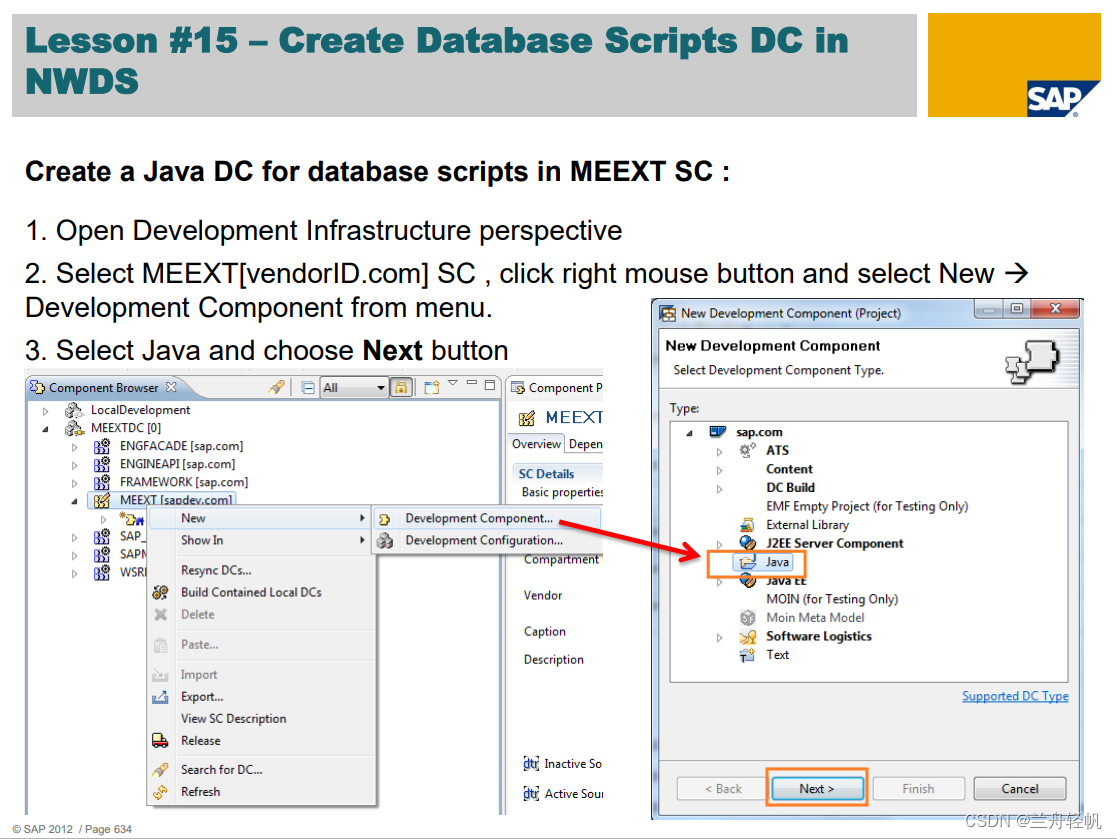Screen dimensions: 1117x839
Task: Collapse the sap.com node in the dialog
Action: pyautogui.click(x=690, y=433)
